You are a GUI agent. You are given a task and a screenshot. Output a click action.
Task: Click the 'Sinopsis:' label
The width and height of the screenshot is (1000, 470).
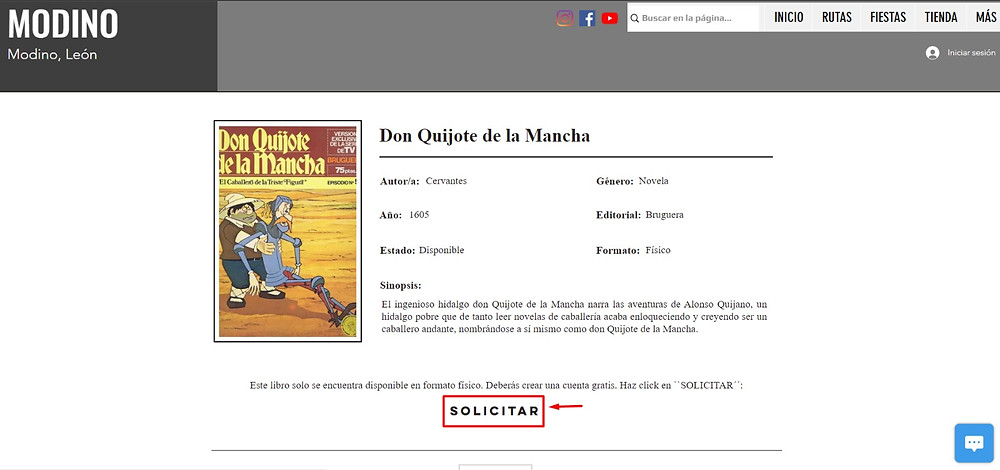[x=401, y=286]
